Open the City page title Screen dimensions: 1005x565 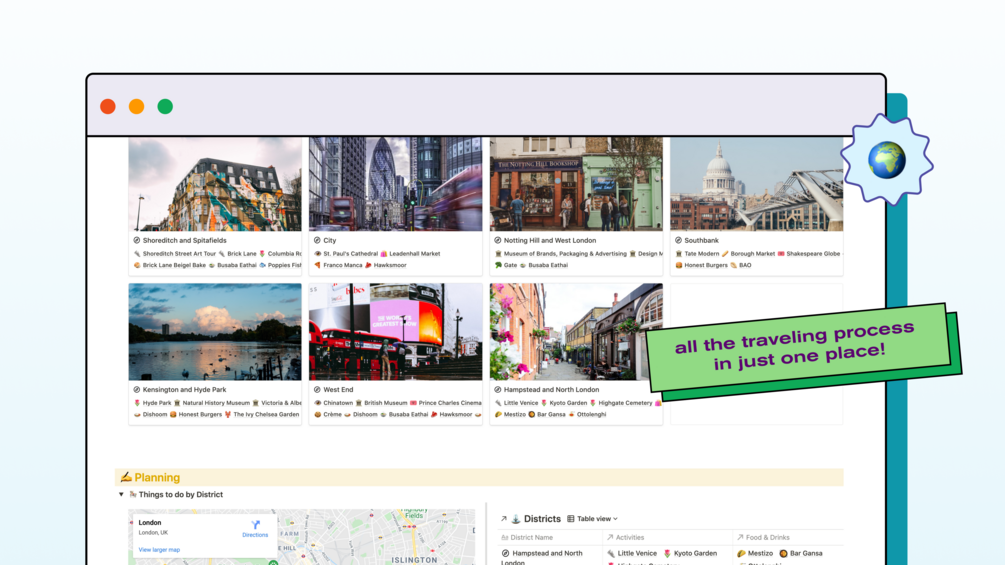click(x=329, y=240)
